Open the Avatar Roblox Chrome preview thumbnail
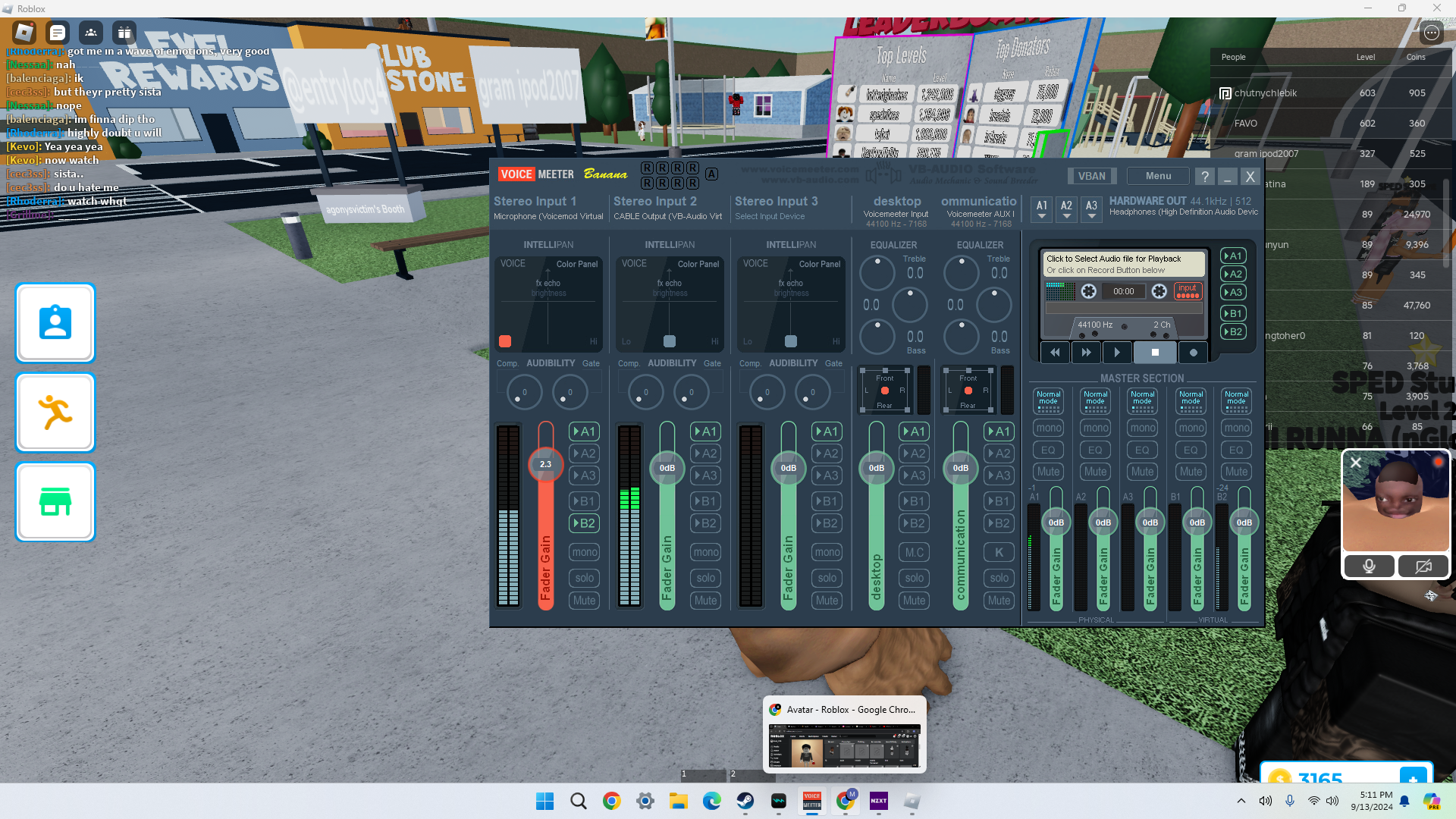1456x819 pixels. pyautogui.click(x=844, y=734)
